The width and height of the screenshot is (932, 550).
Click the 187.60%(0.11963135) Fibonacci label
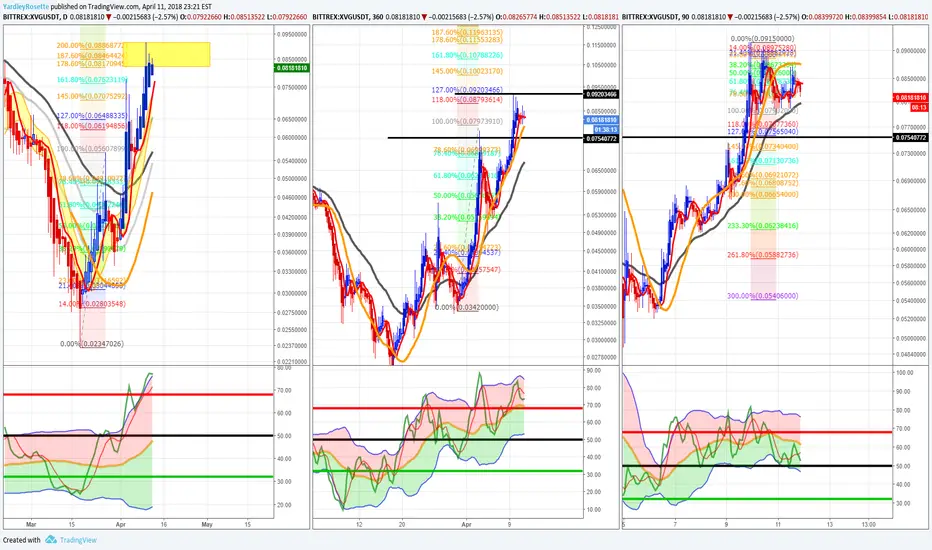pos(467,32)
